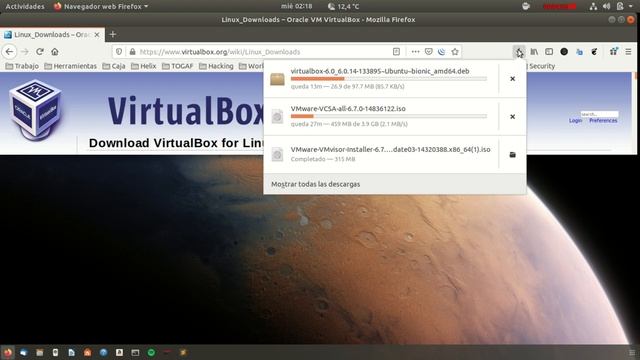Cancel the VMware-VCSA iso download
Image resolution: width=640 pixels, height=360 pixels.
tap(513, 117)
